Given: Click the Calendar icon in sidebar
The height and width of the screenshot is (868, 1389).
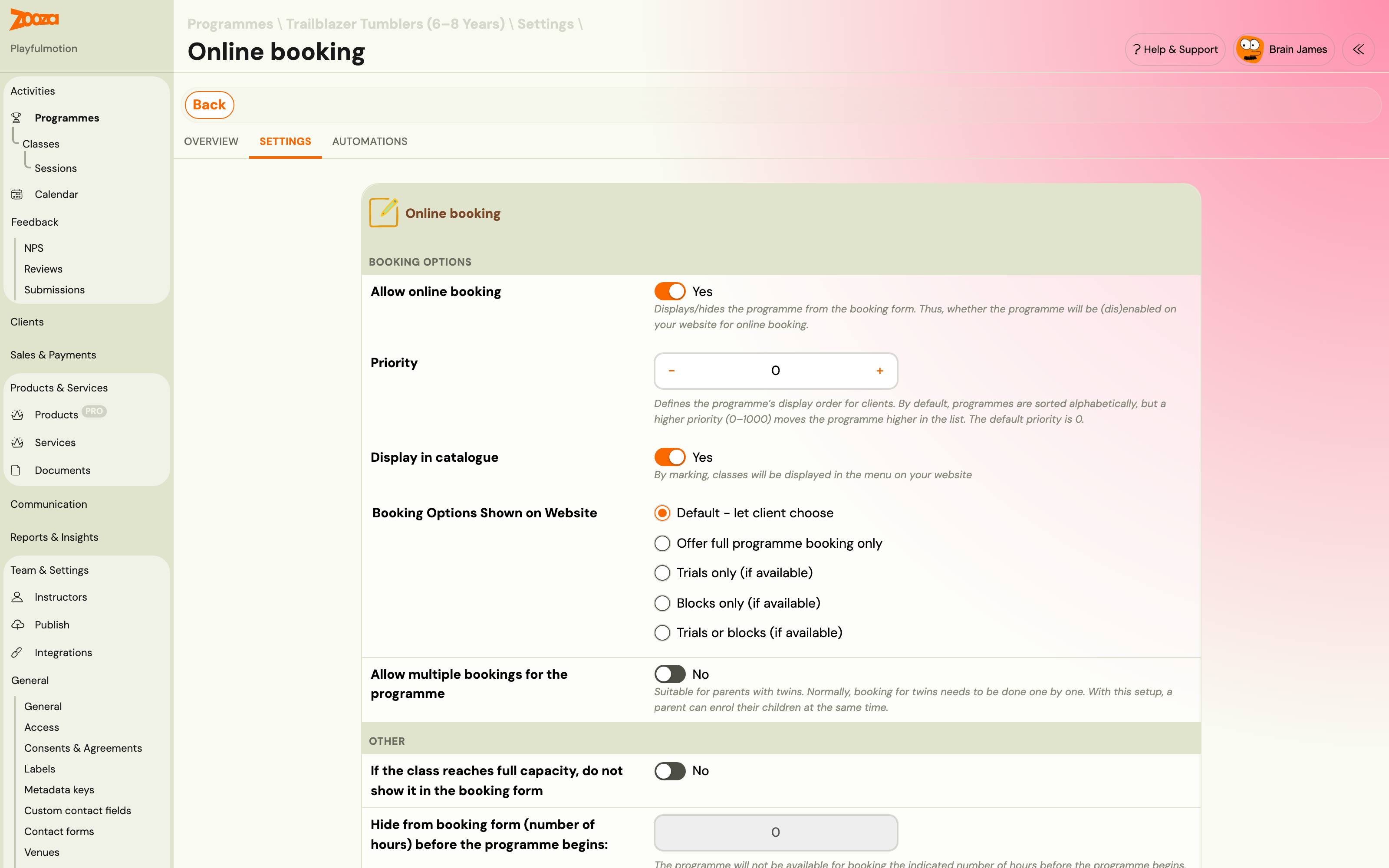Looking at the screenshot, I should (x=16, y=194).
